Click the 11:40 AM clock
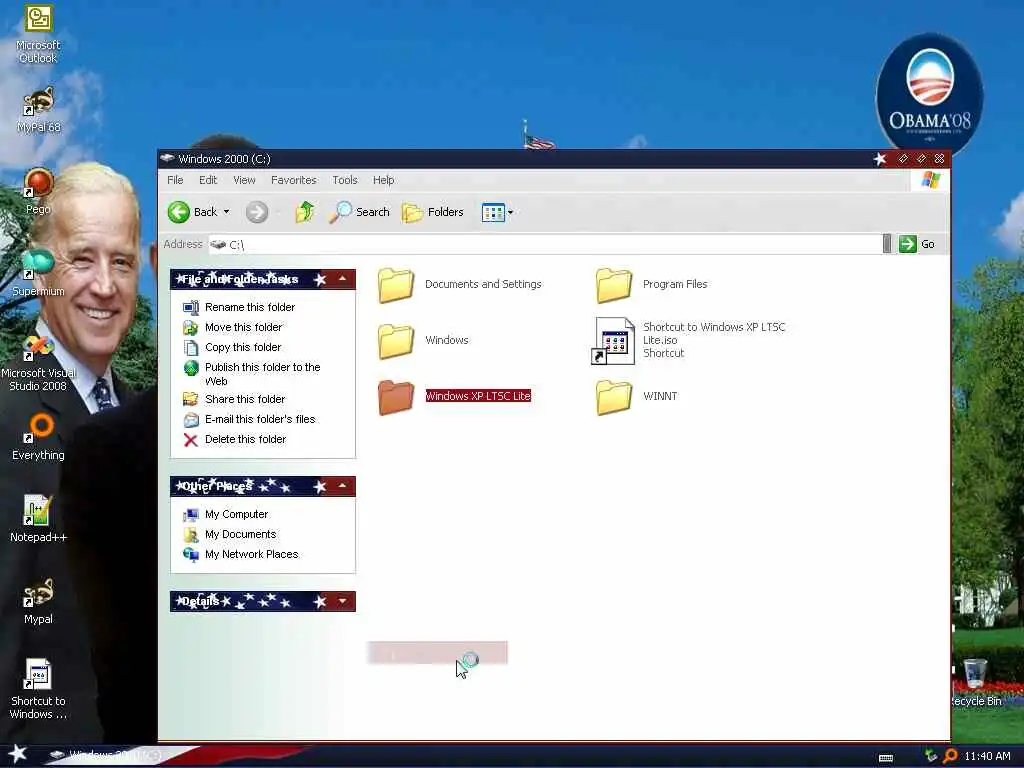 pyautogui.click(x=987, y=756)
